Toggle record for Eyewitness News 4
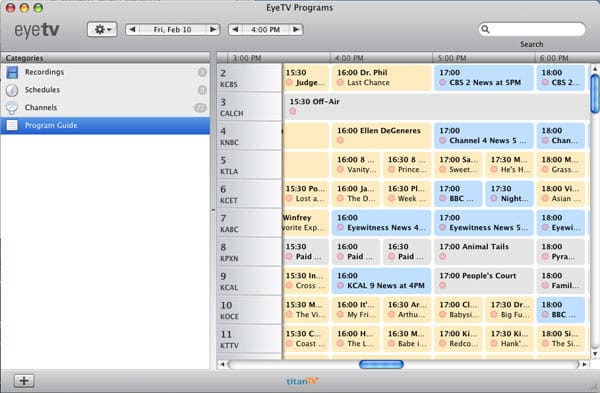 click(340, 227)
